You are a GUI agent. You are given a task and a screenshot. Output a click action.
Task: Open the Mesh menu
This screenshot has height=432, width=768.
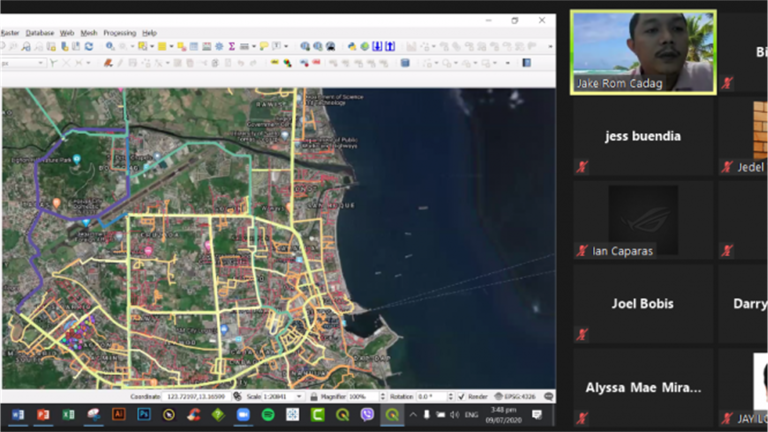[x=89, y=33]
